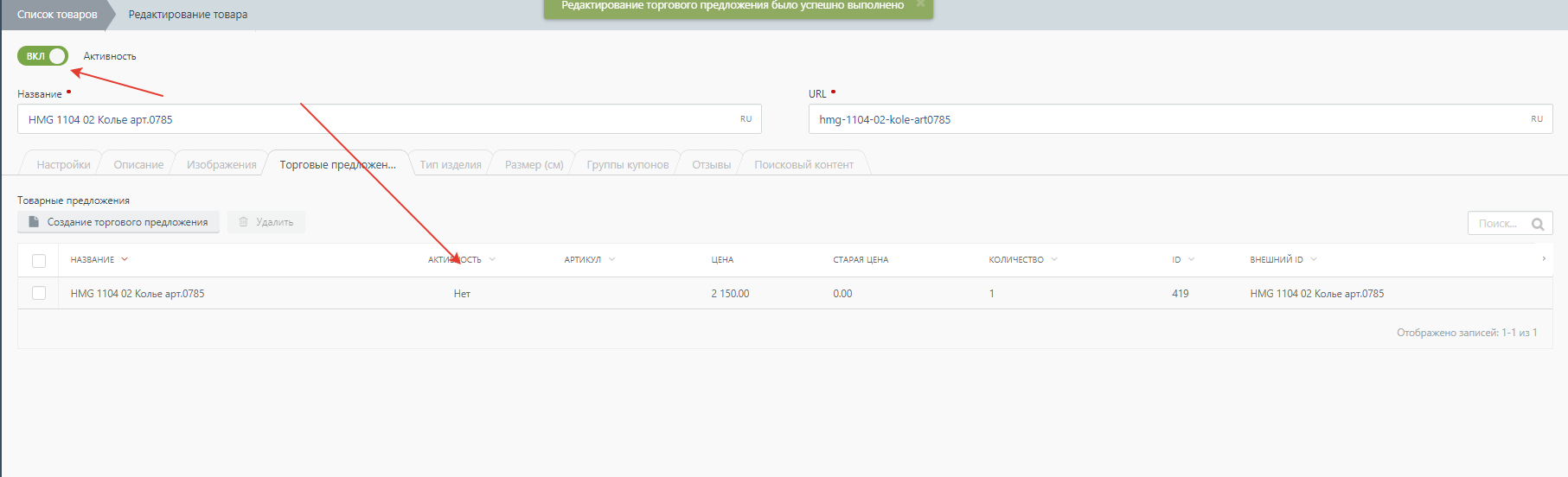Click the RU label in Название field

click(746, 119)
